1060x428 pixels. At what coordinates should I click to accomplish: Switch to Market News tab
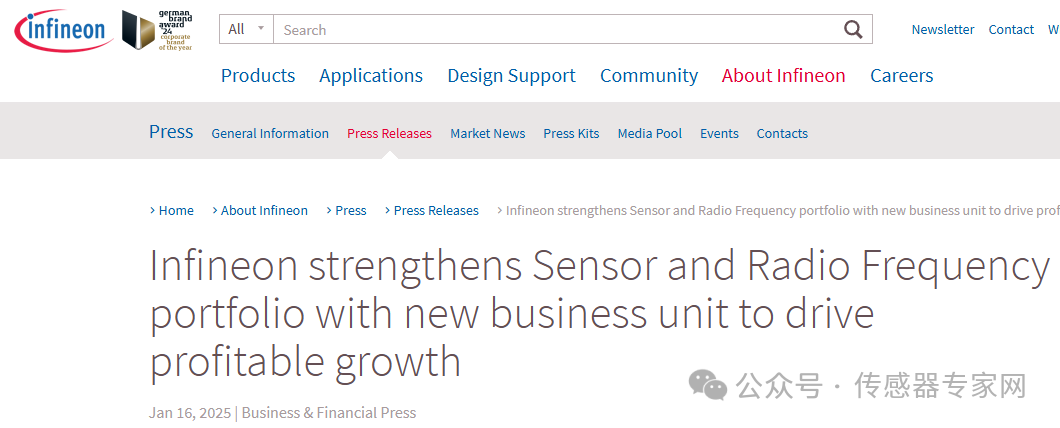point(487,134)
